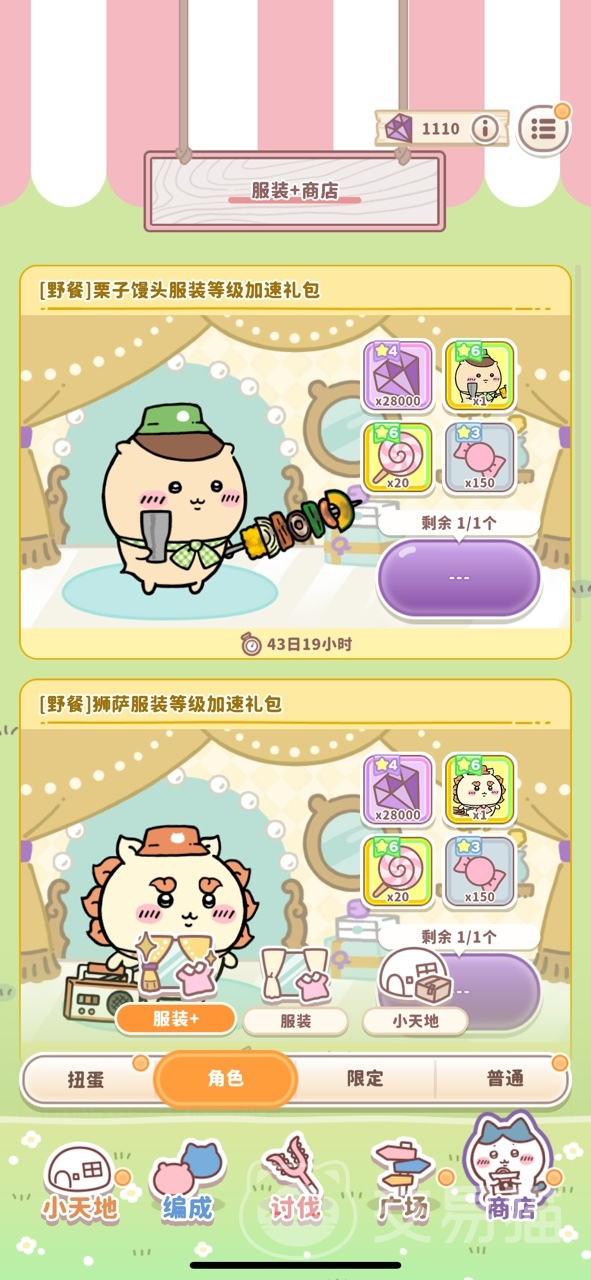591x1280 pixels.
Task: Select the x28000 purple gem reward in chestnut pack
Action: tap(397, 376)
